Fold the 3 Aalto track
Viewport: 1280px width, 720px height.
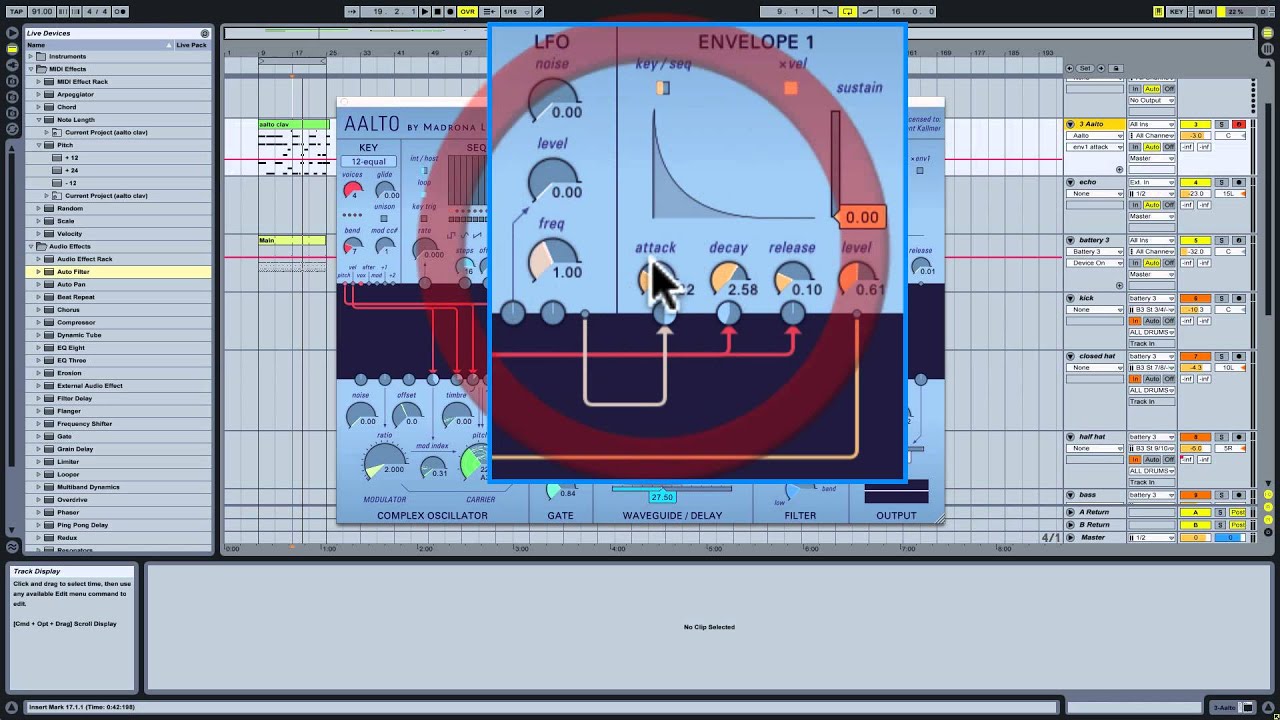pos(1070,124)
